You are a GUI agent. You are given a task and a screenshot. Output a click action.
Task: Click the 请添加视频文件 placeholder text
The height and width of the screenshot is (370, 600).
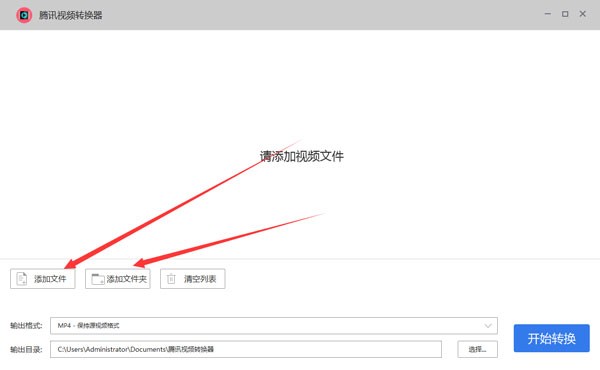click(x=302, y=156)
